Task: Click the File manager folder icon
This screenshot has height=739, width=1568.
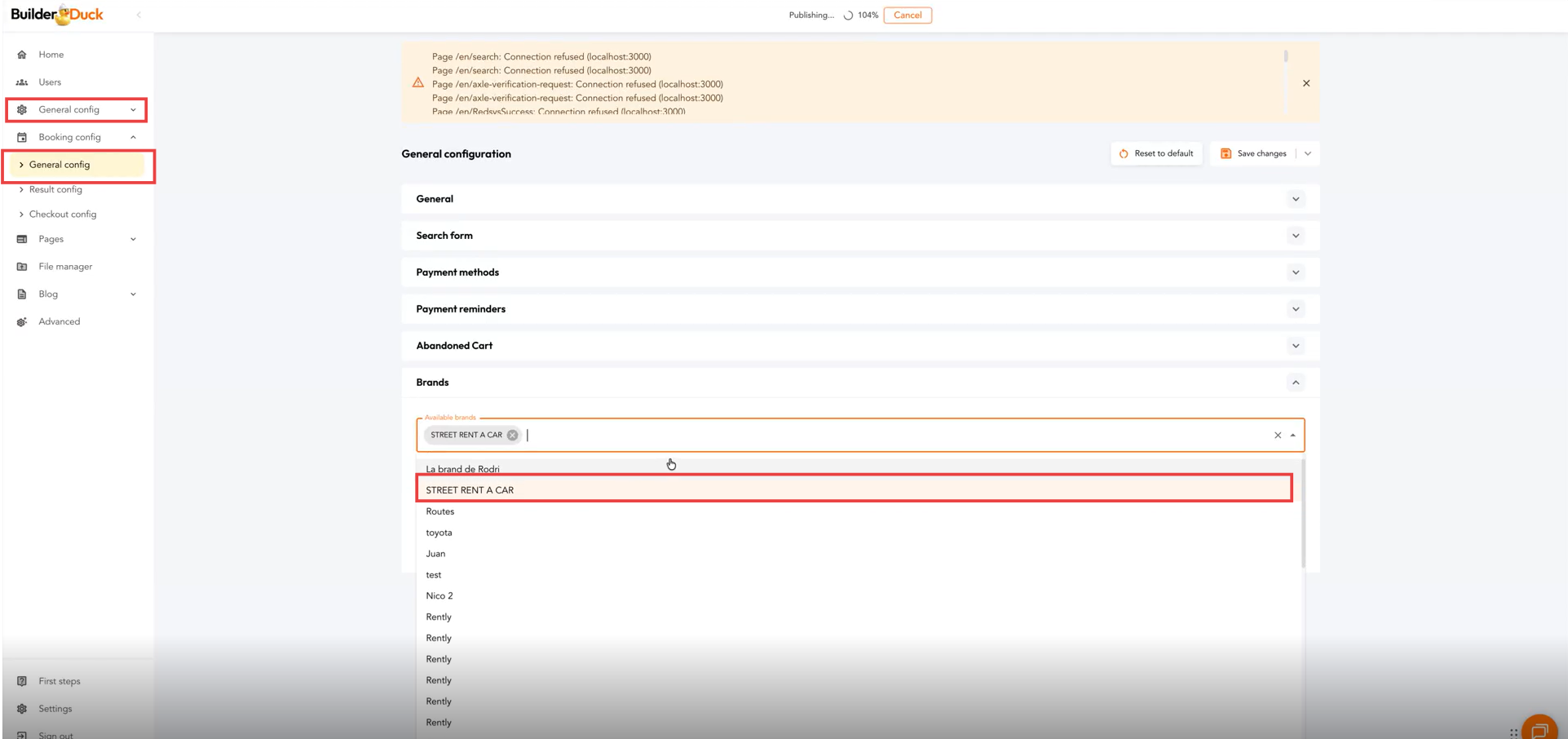Action: (22, 267)
